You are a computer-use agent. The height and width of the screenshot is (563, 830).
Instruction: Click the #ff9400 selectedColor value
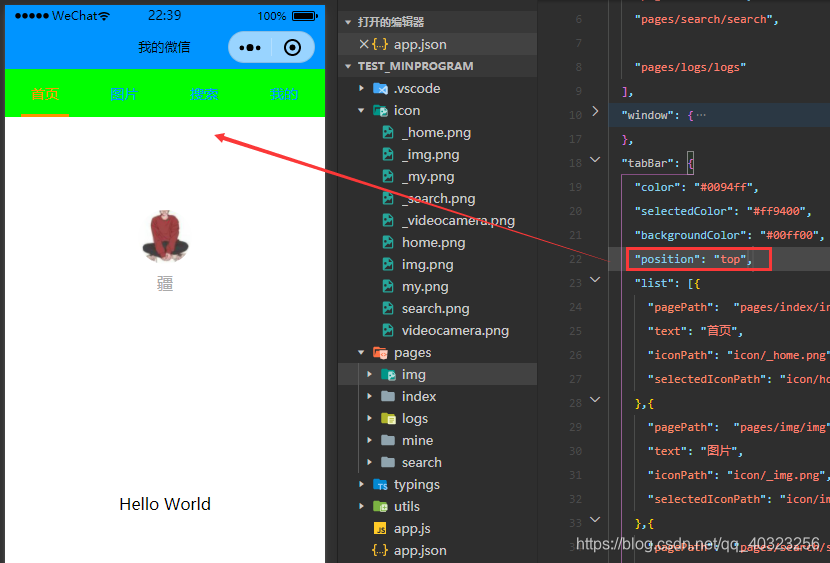(776, 211)
